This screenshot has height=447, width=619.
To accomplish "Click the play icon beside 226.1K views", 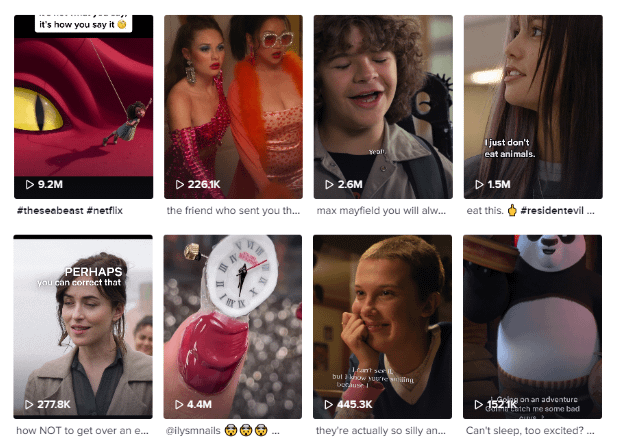I will coord(180,184).
